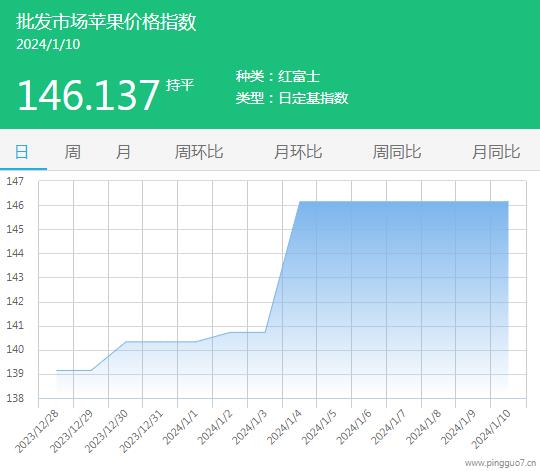This screenshot has width=540, height=471.
Task: Click the x-axis date 2024/1/8
Action: pyautogui.click(x=424, y=428)
